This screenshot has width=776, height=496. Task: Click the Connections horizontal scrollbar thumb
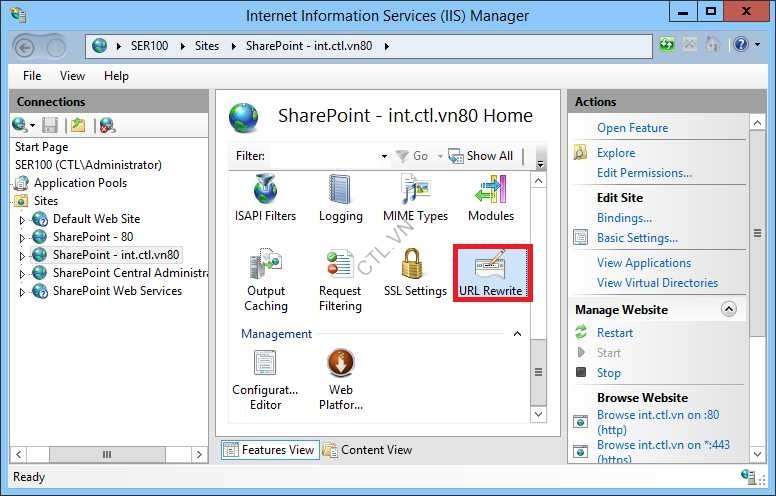[107, 454]
